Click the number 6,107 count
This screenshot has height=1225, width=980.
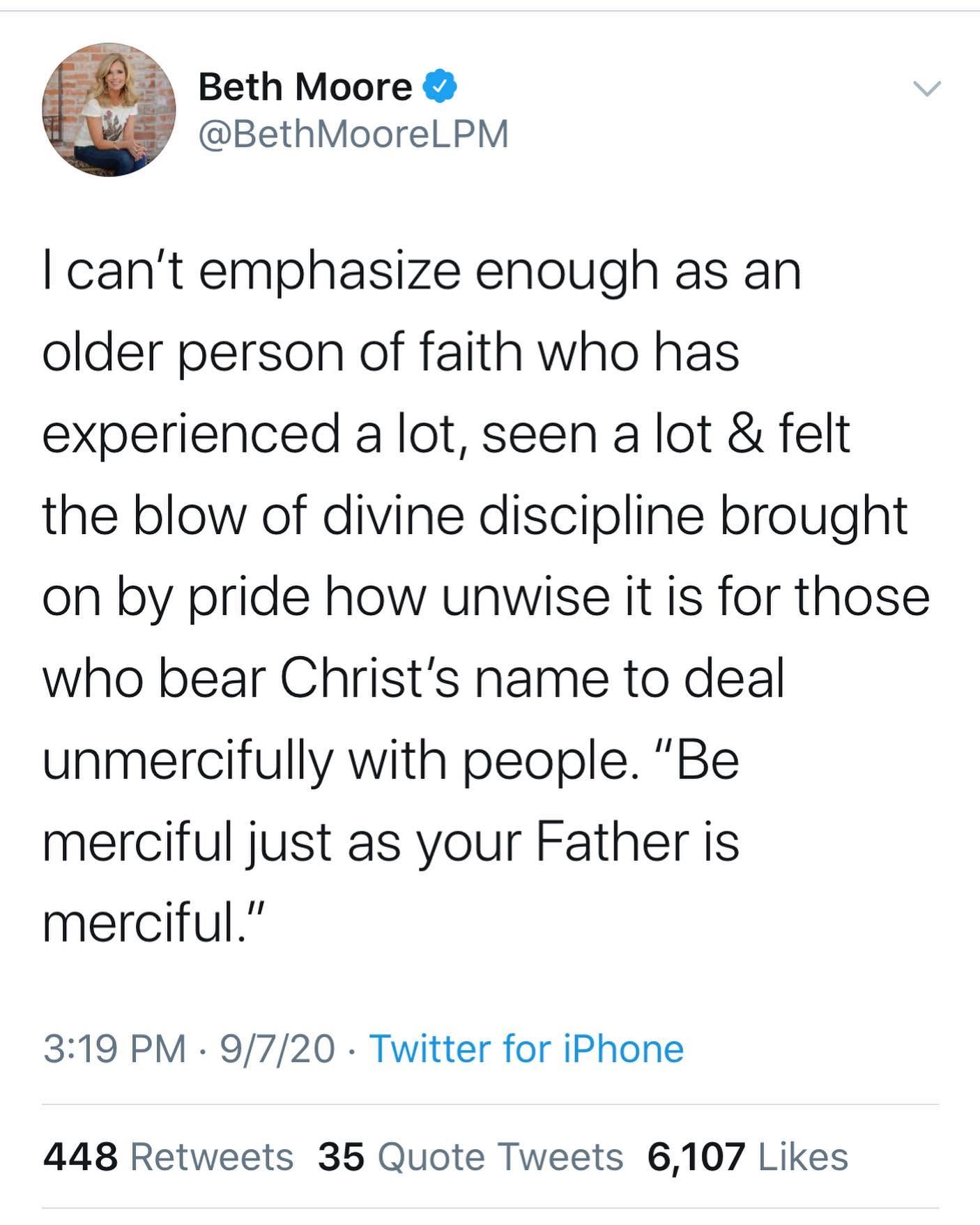click(x=696, y=1157)
